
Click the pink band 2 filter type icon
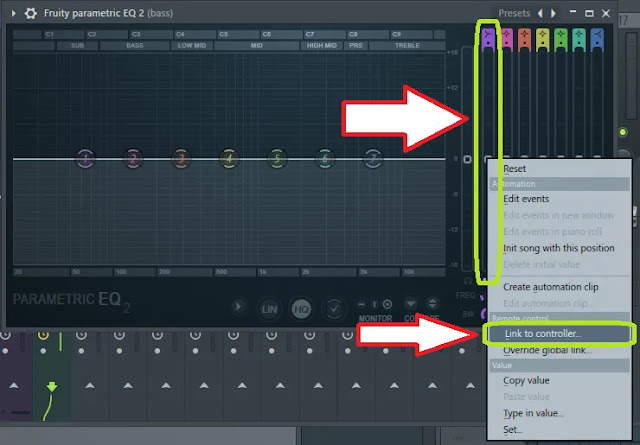(507, 40)
